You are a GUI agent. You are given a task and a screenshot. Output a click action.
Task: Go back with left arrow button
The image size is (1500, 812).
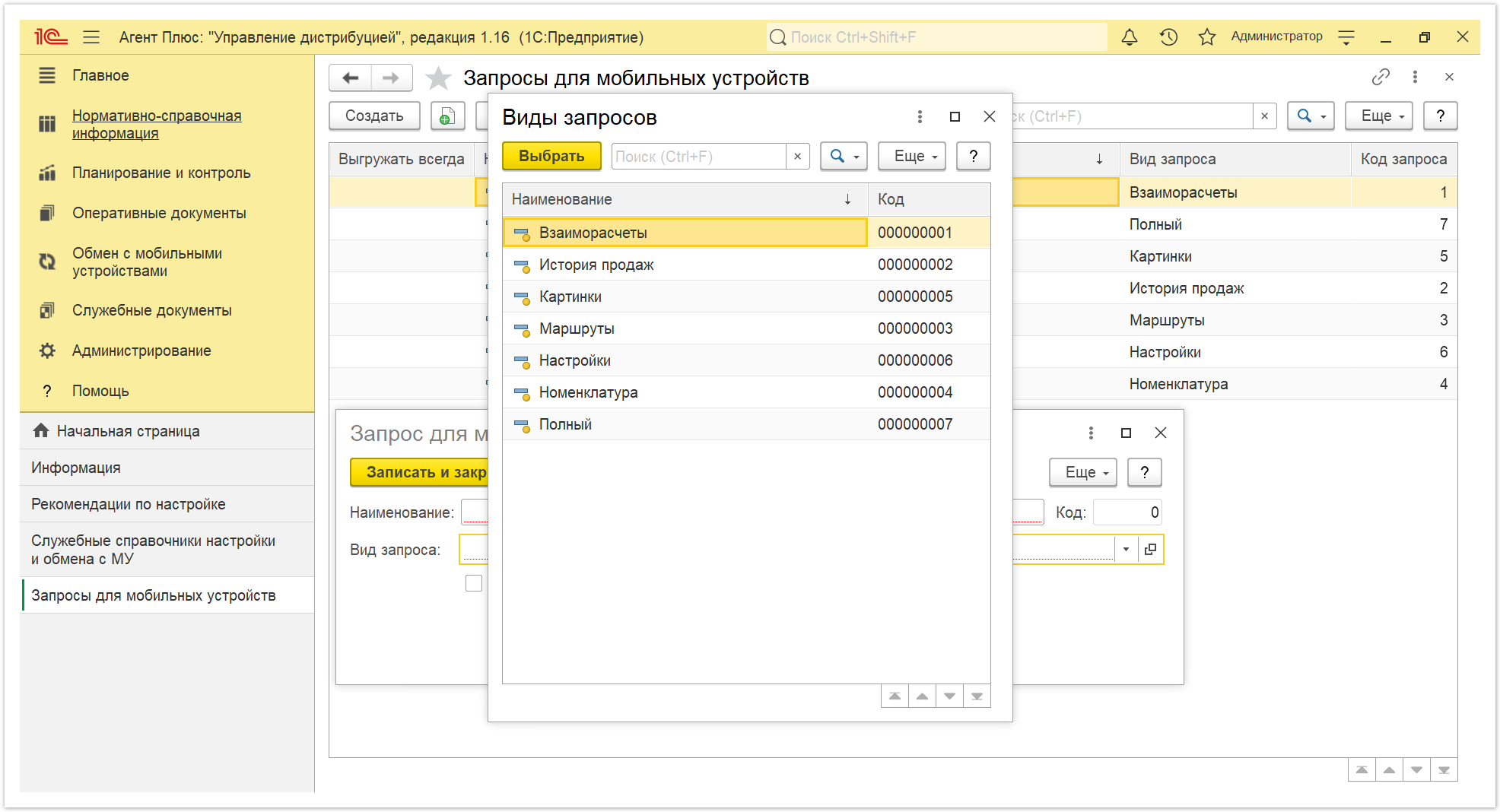click(350, 78)
